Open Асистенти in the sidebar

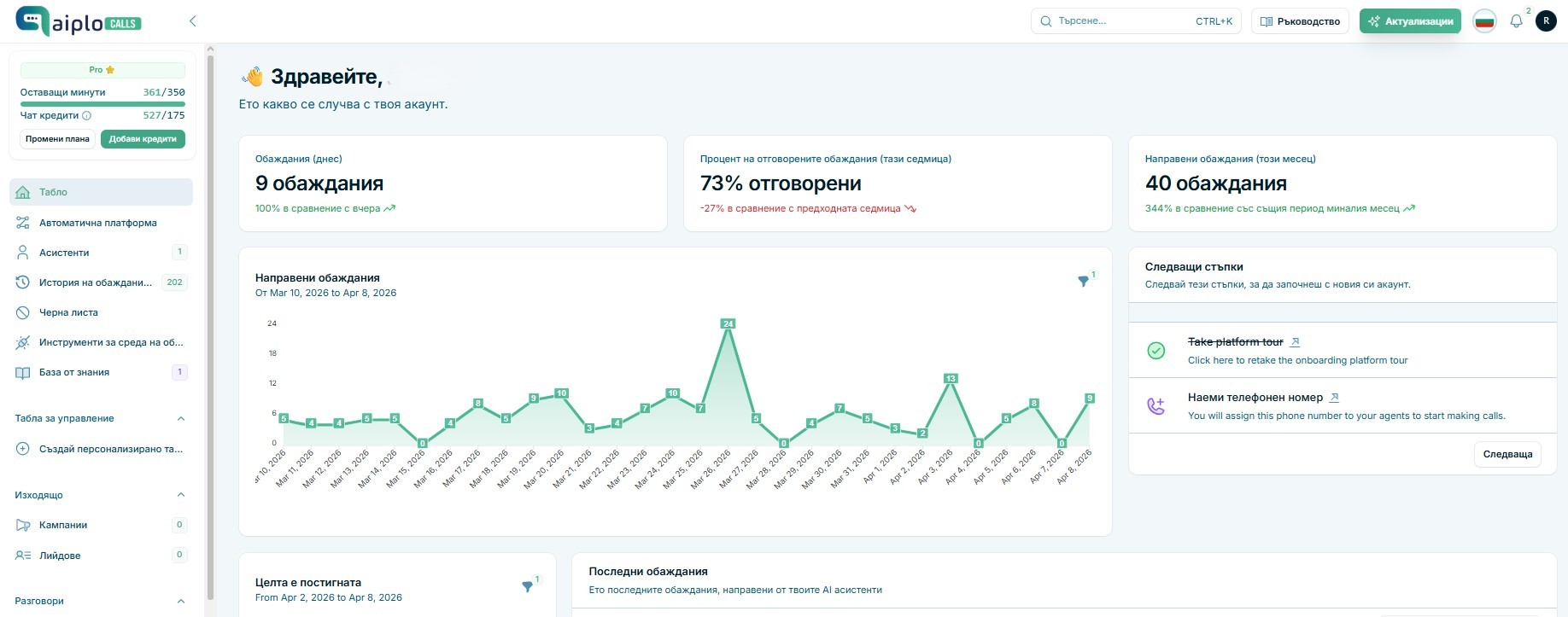[x=64, y=253]
